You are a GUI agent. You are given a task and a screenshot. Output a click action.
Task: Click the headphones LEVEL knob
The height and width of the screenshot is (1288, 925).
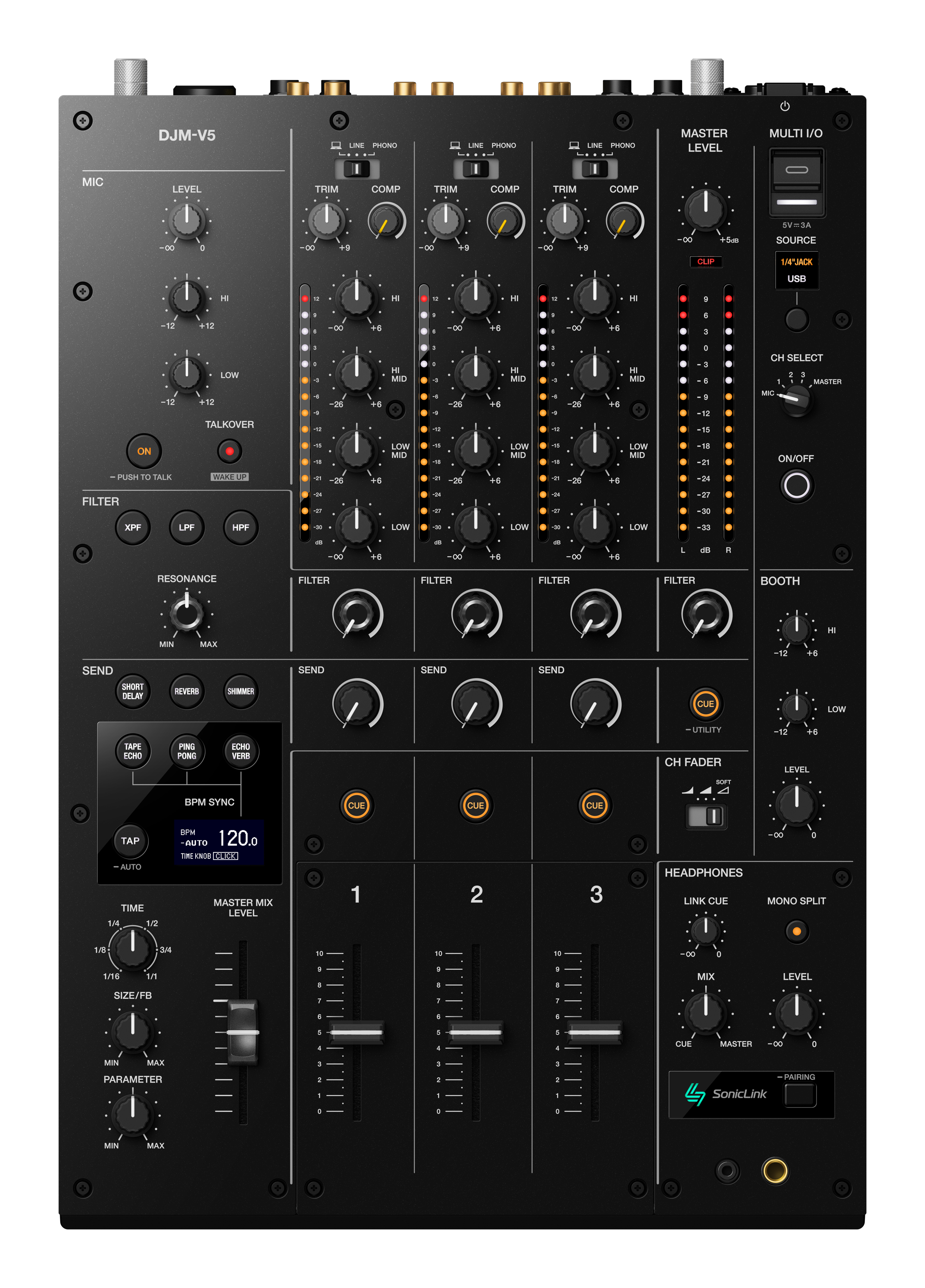coord(796,1013)
